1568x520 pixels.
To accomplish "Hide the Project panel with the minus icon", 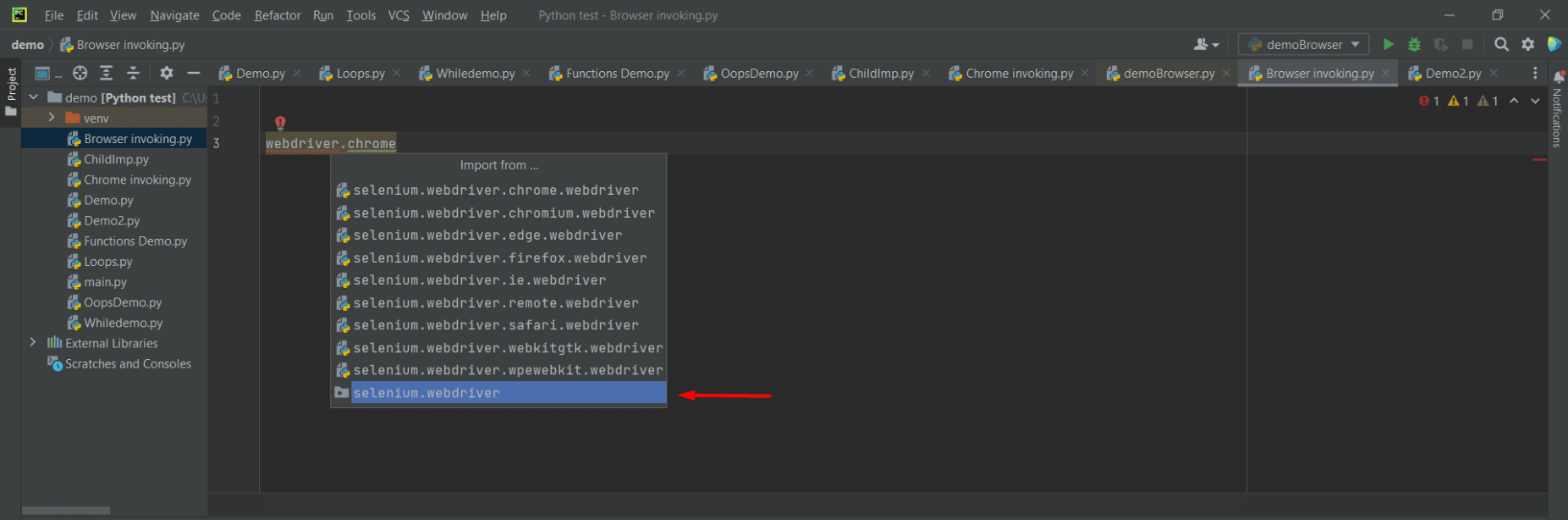I will pos(193,73).
